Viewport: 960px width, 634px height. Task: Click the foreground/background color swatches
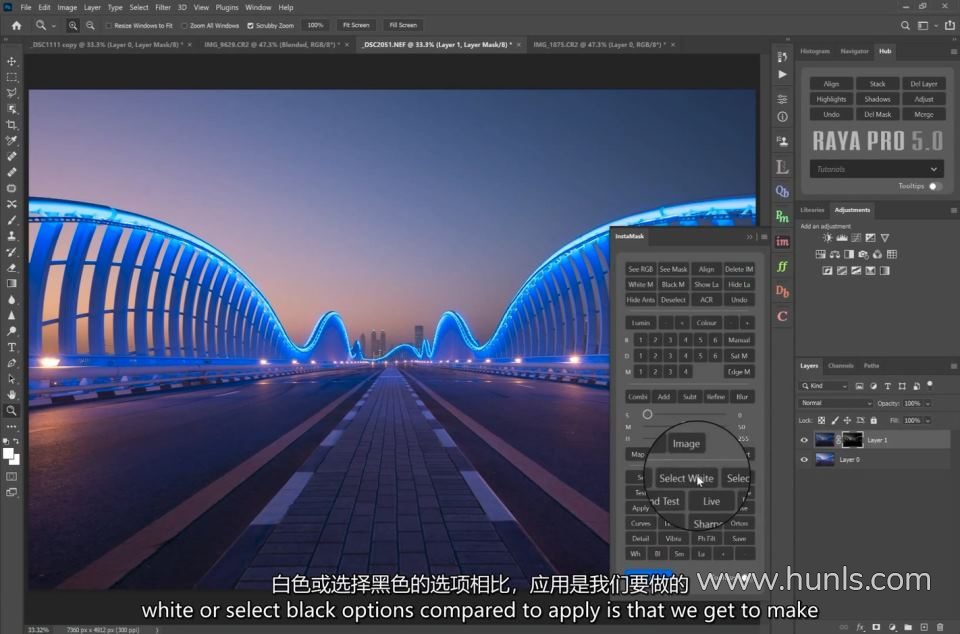[11, 456]
